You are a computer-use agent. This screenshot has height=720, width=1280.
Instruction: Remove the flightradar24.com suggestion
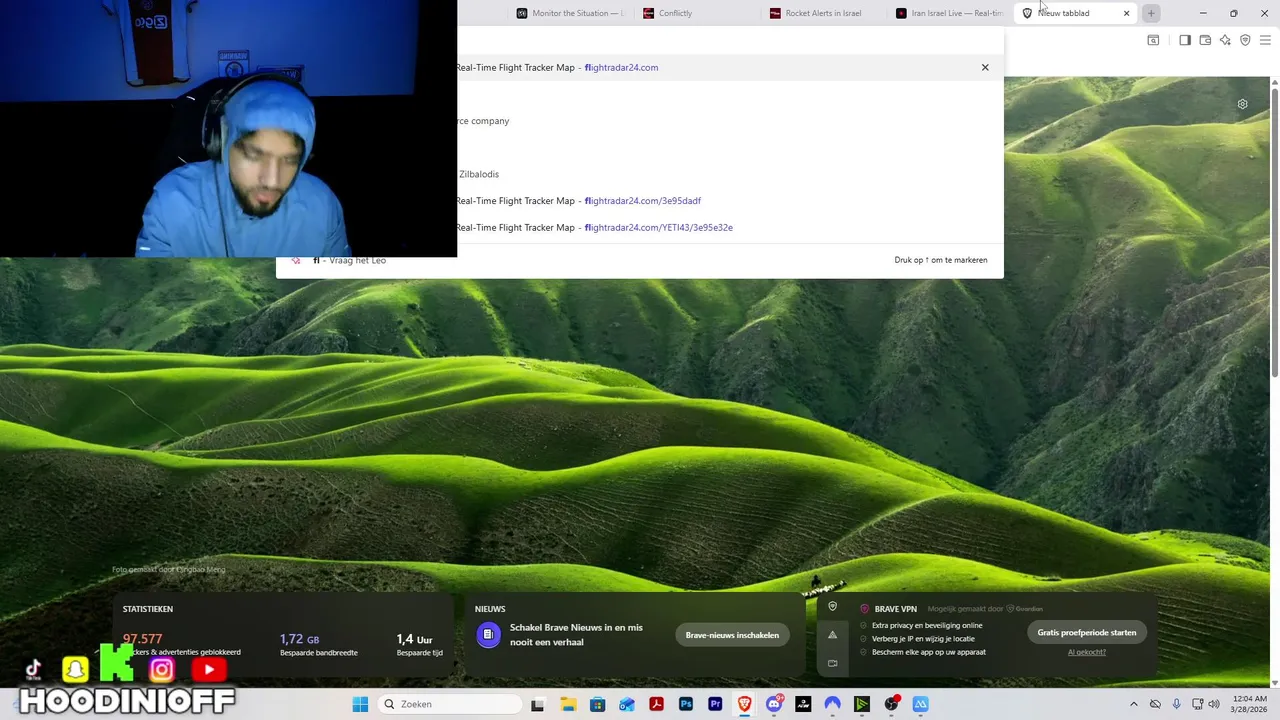(x=985, y=67)
